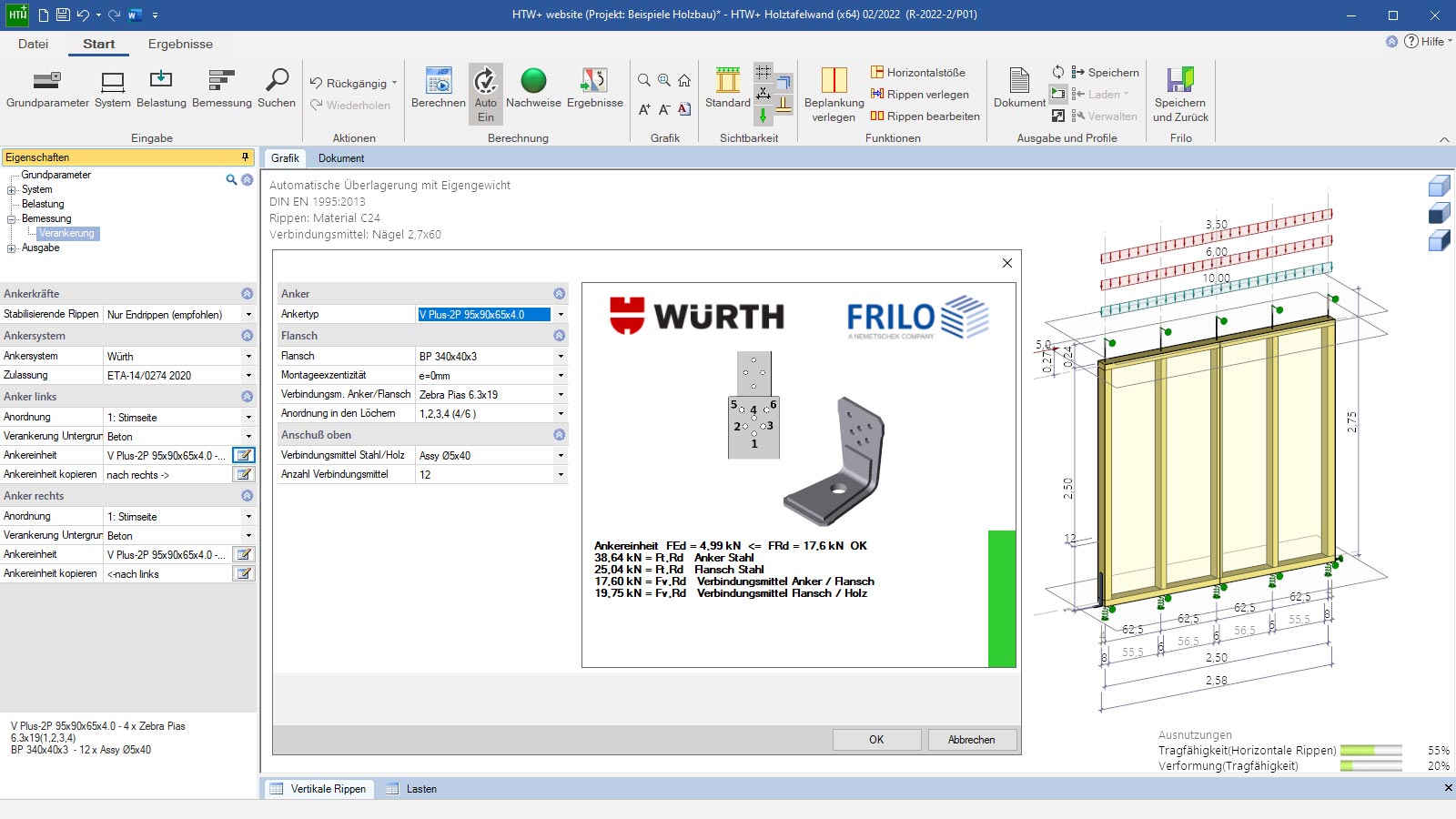The image size is (1456, 819).
Task: Switch to the Dokument view tab
Action: (x=341, y=158)
